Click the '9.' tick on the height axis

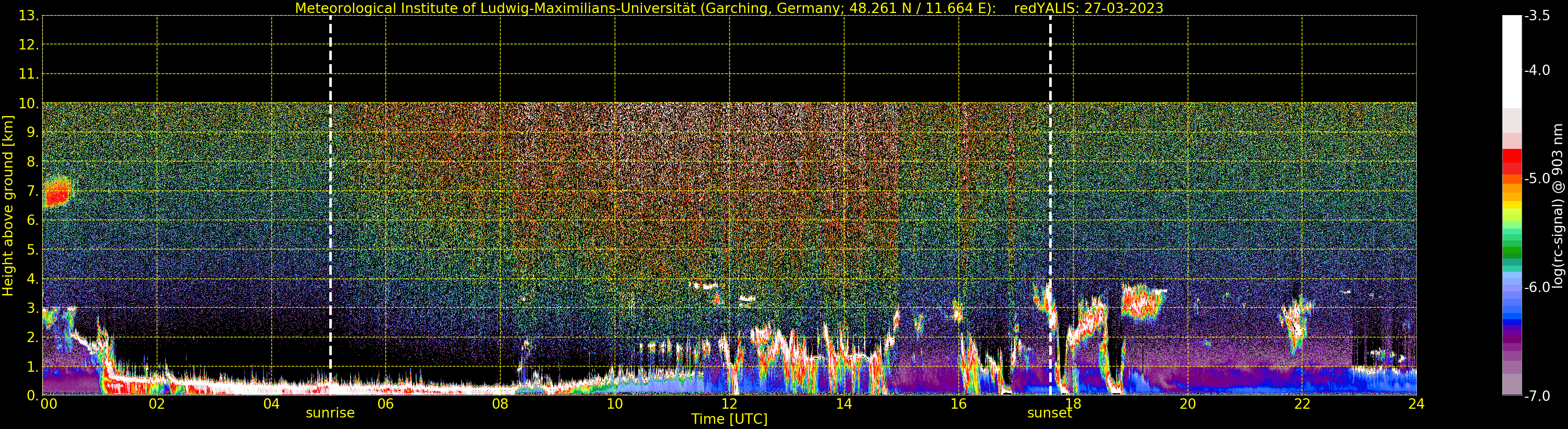coord(32,133)
